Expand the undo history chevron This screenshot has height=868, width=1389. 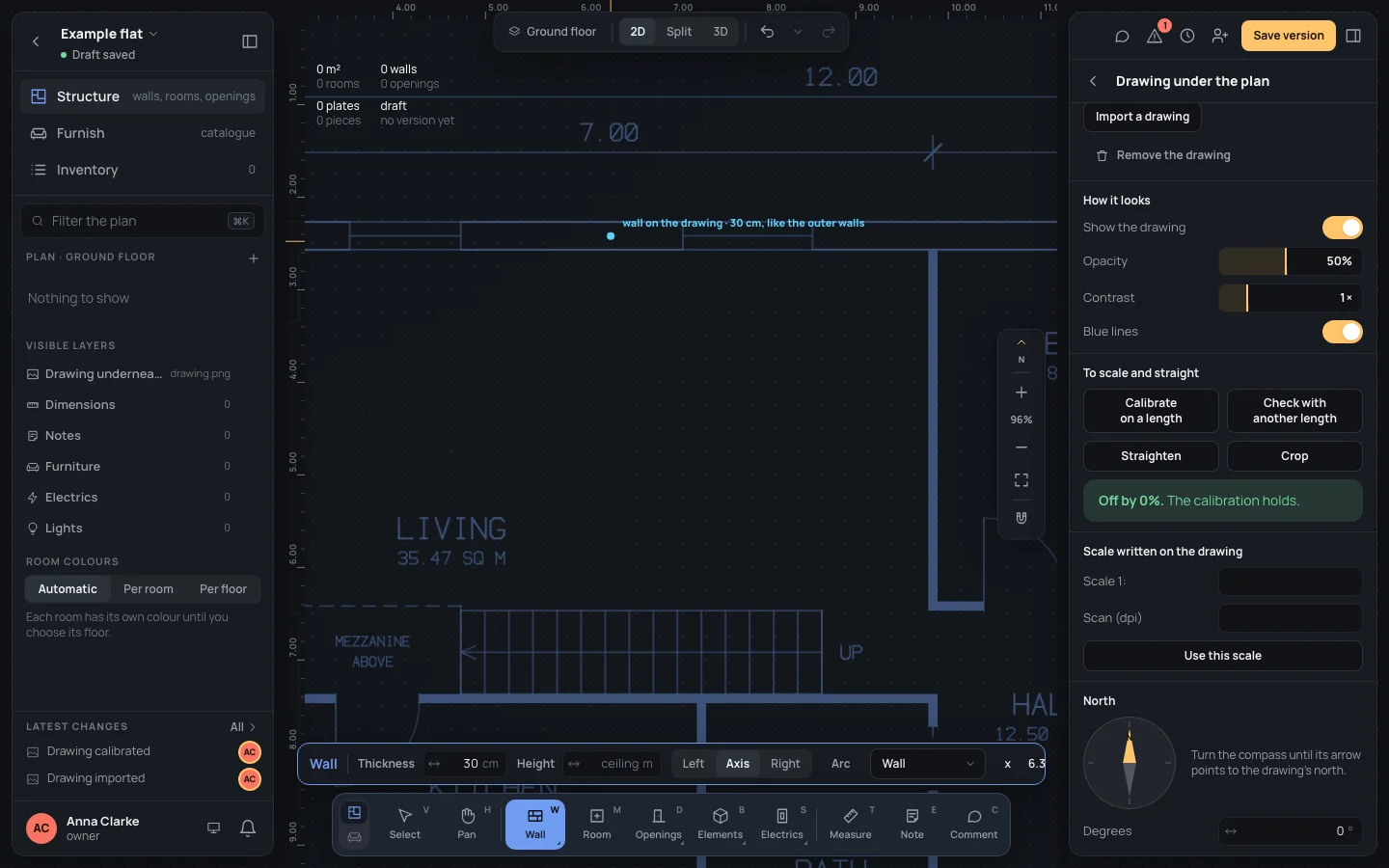(798, 32)
